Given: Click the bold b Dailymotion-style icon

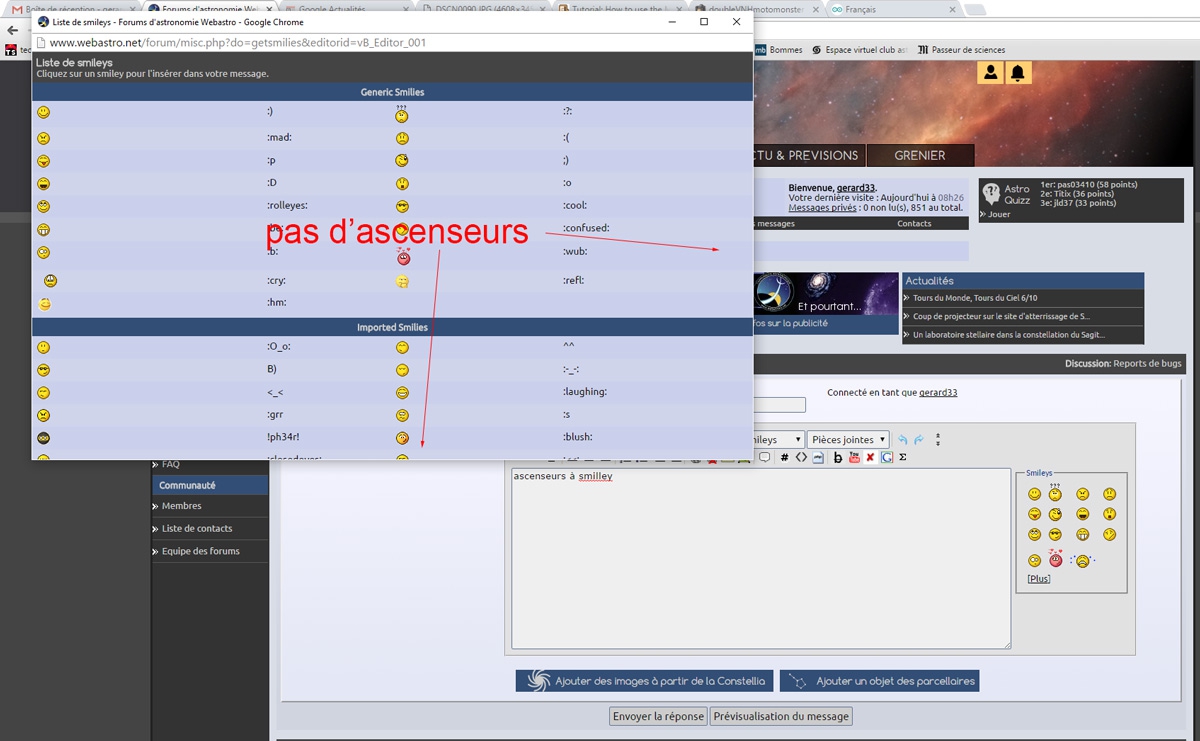Looking at the screenshot, I should pyautogui.click(x=838, y=458).
